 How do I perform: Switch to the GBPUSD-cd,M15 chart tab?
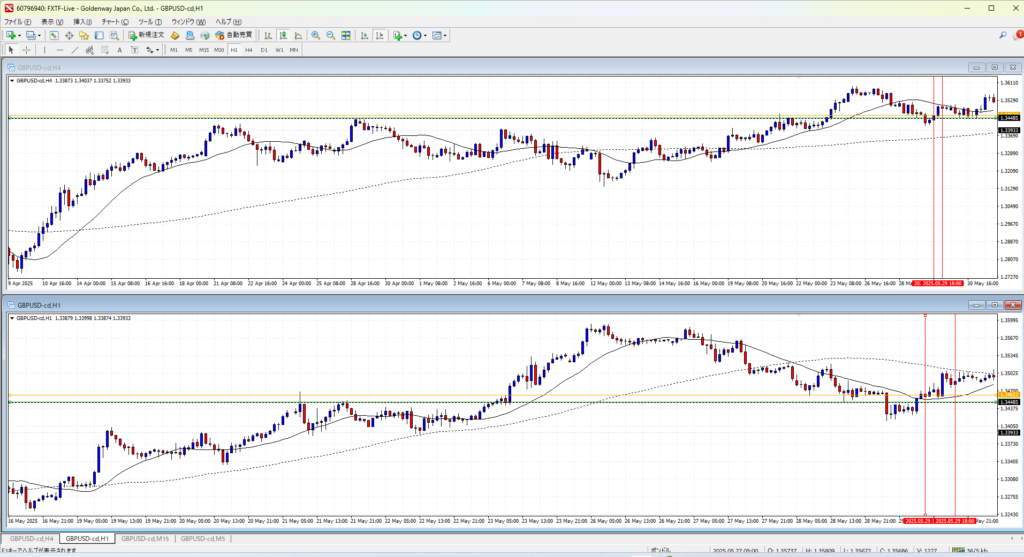(145, 539)
